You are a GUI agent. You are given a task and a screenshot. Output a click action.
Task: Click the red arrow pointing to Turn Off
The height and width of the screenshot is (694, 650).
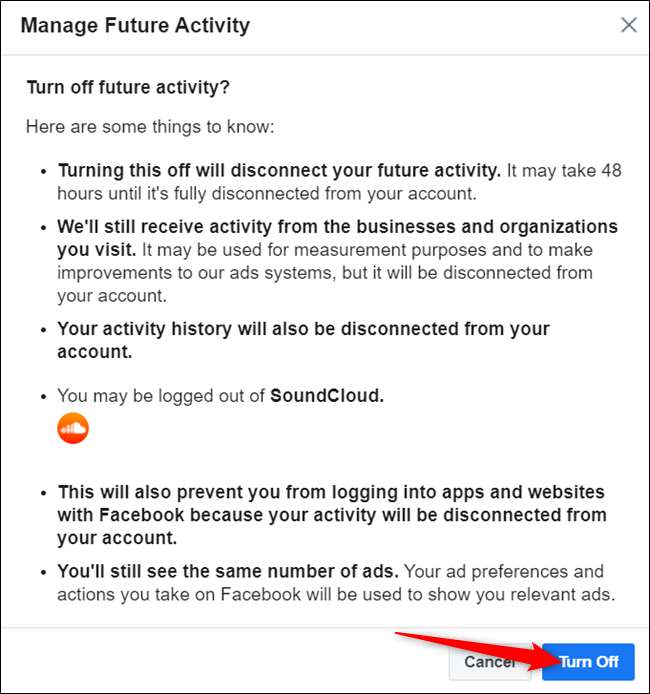pos(460,648)
